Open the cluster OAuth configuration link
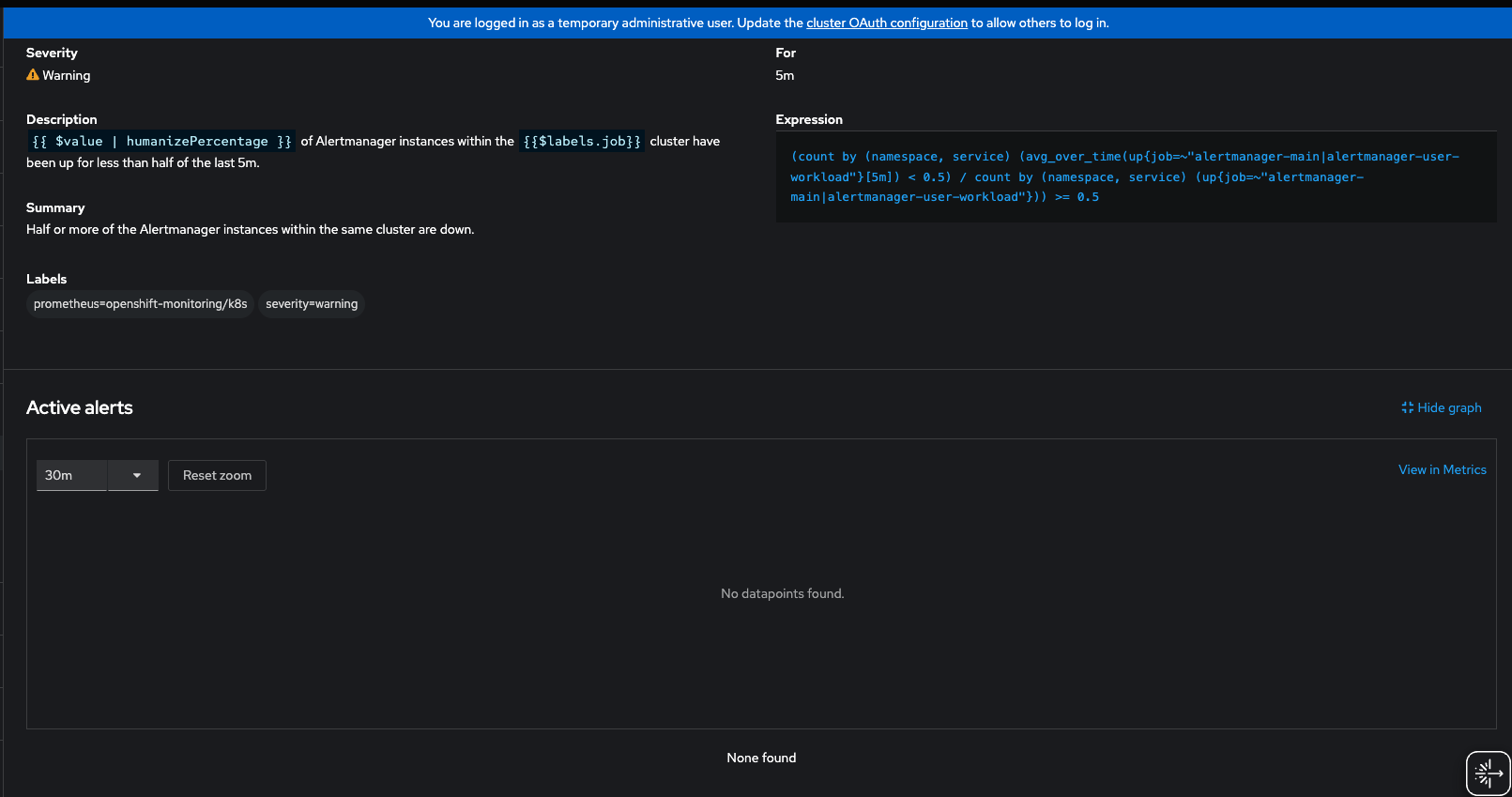This screenshot has height=797, width=1512. point(886,23)
